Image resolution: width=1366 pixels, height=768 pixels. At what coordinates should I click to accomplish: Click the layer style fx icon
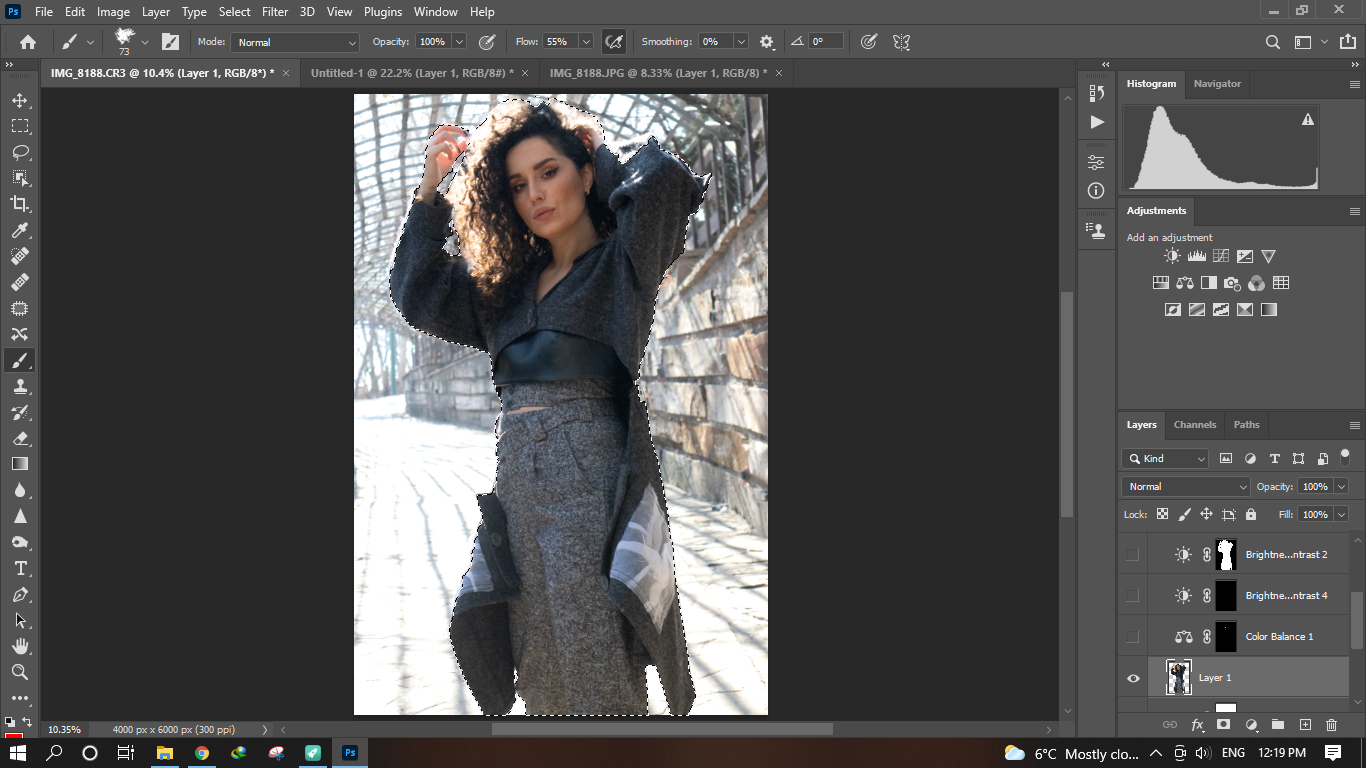pos(1197,725)
